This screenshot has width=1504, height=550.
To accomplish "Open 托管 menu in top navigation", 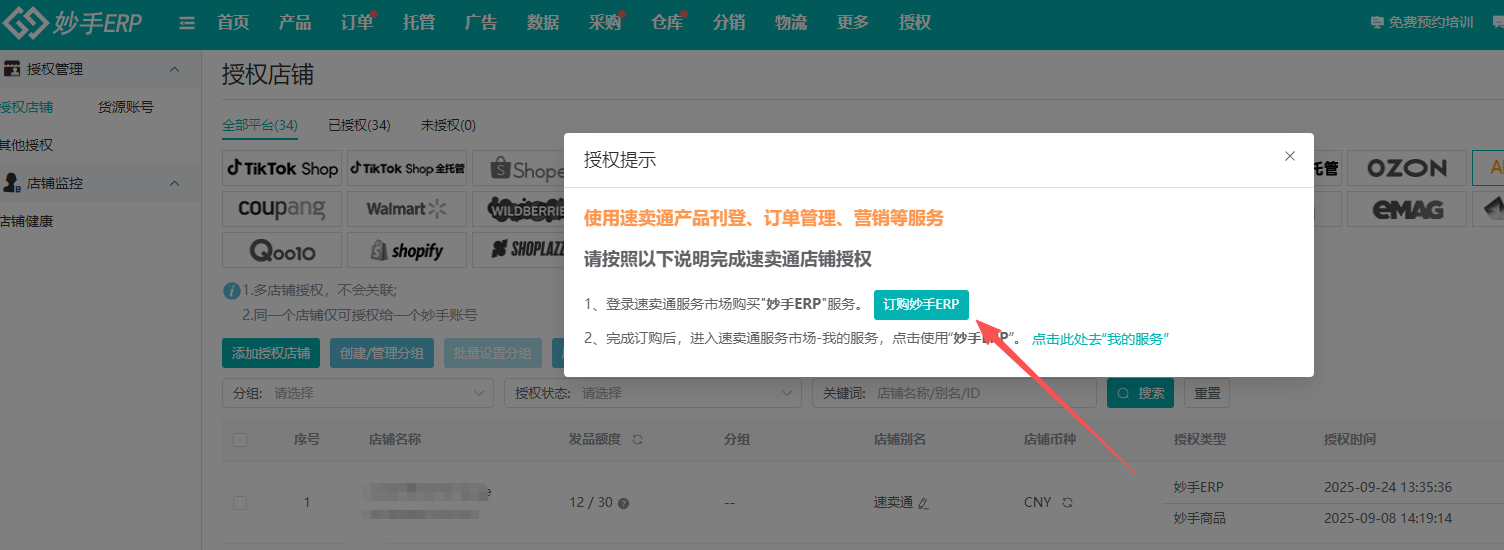I will pos(419,23).
